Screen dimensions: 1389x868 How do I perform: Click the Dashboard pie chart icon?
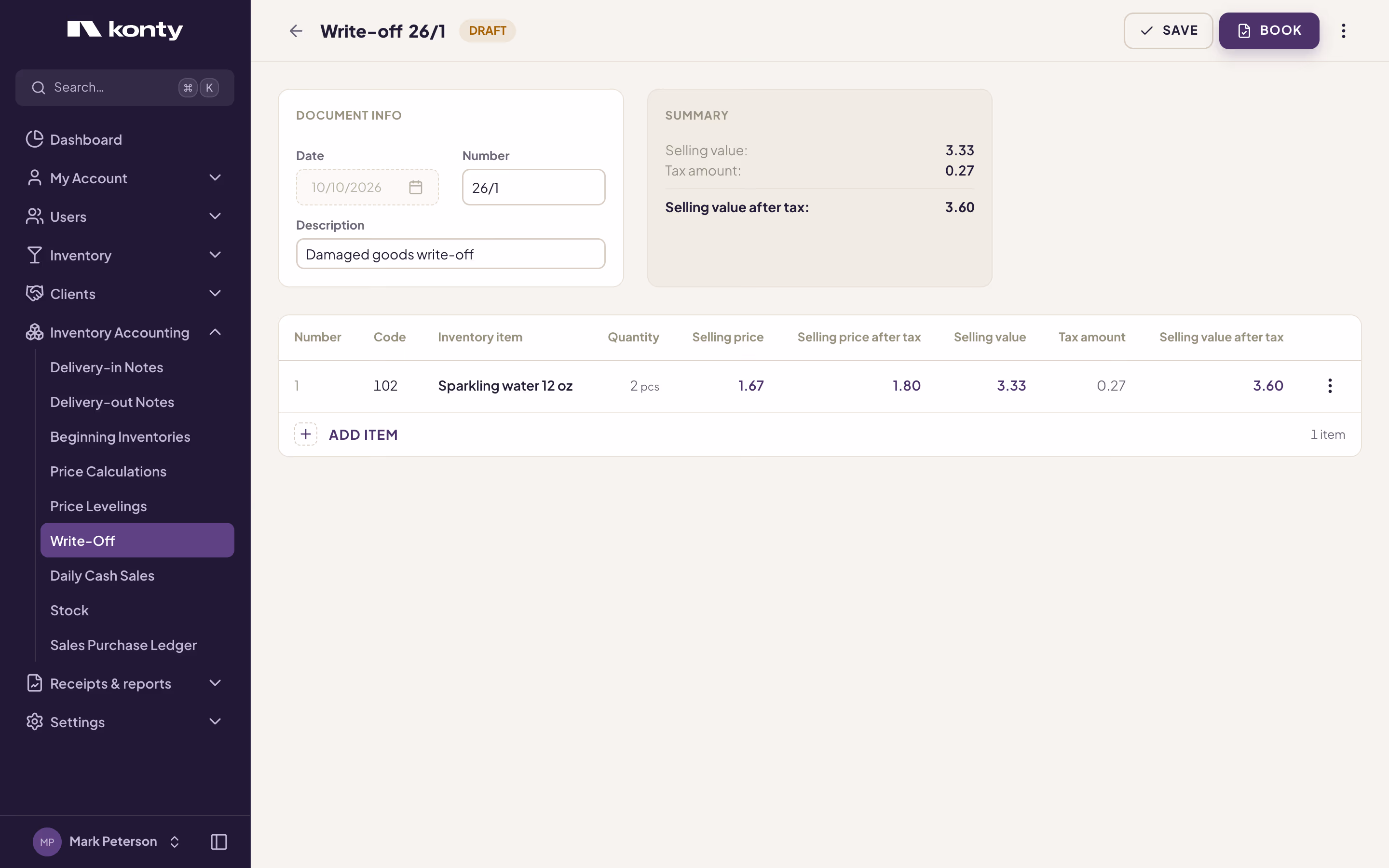click(x=34, y=139)
